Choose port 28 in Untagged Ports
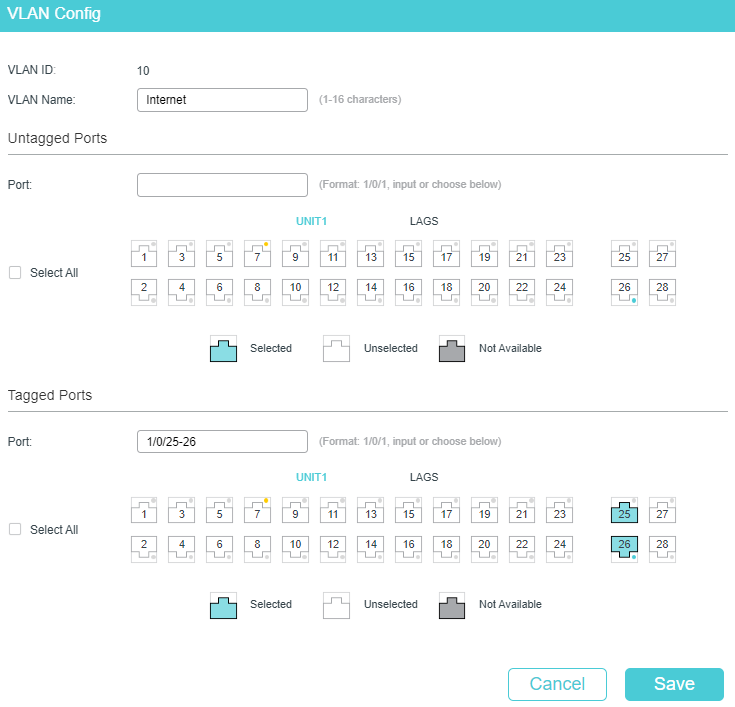This screenshot has height=707, width=735. (x=662, y=292)
